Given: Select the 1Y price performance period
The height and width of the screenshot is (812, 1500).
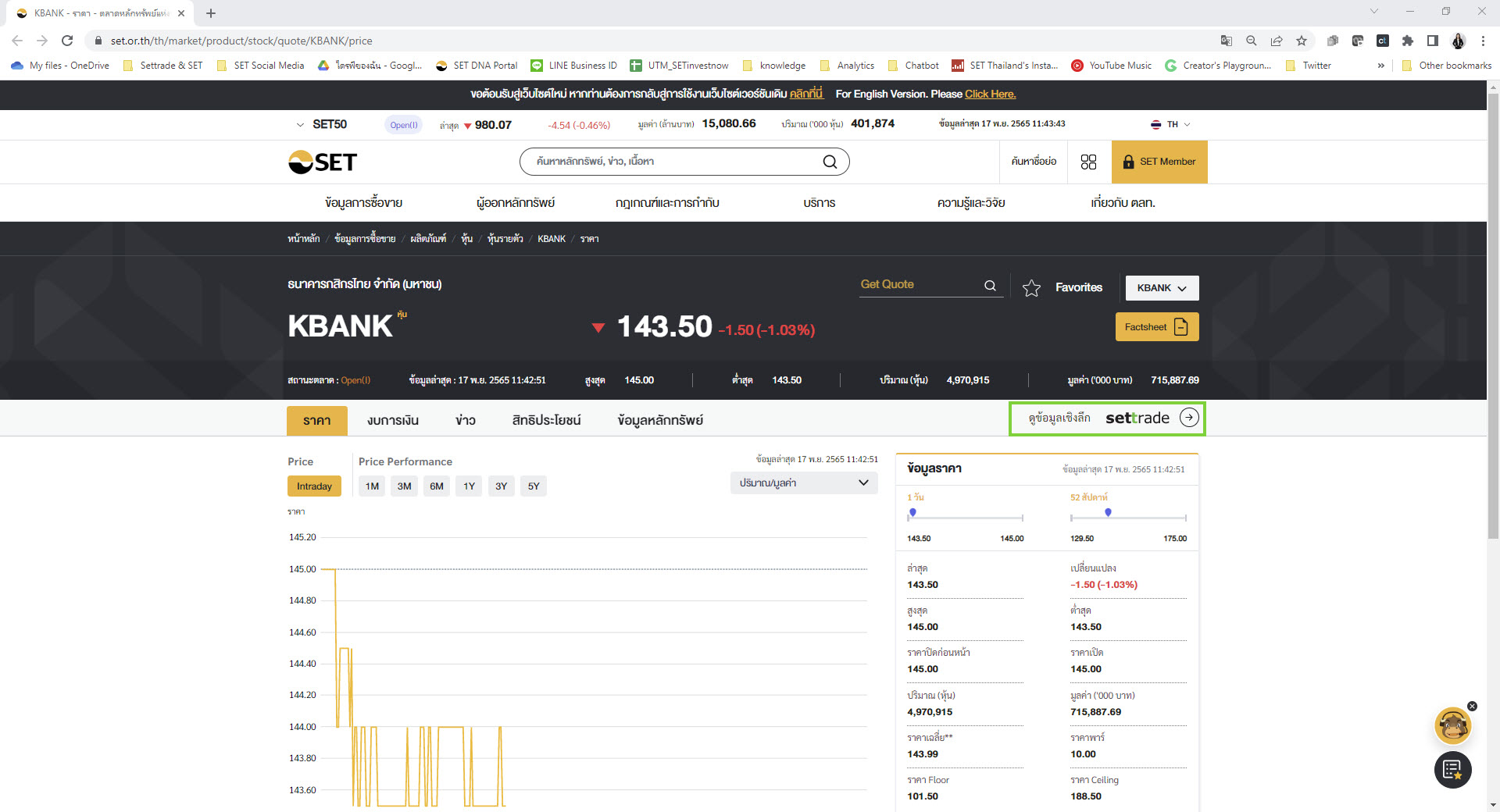Looking at the screenshot, I should (469, 486).
